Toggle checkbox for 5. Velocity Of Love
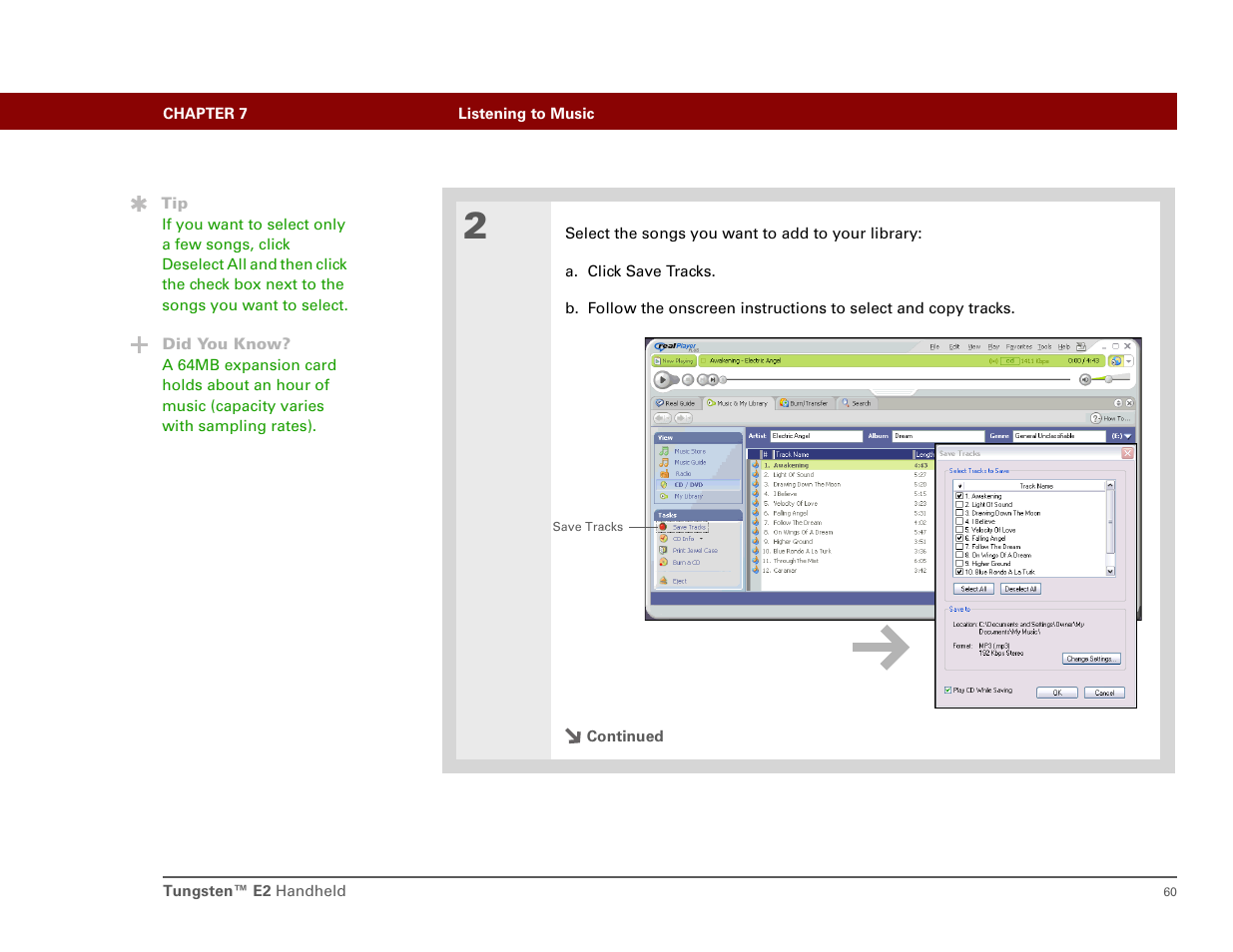 coord(959,530)
